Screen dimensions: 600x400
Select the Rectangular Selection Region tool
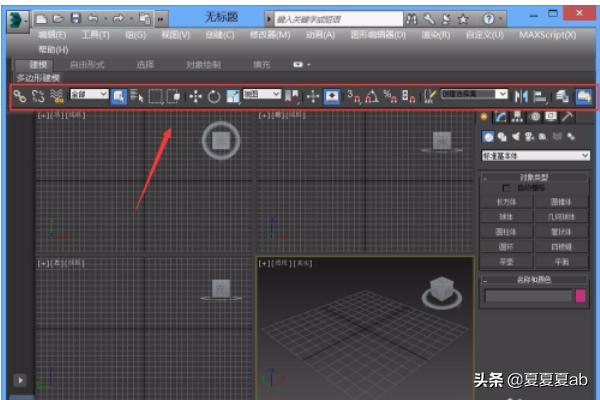[156, 96]
